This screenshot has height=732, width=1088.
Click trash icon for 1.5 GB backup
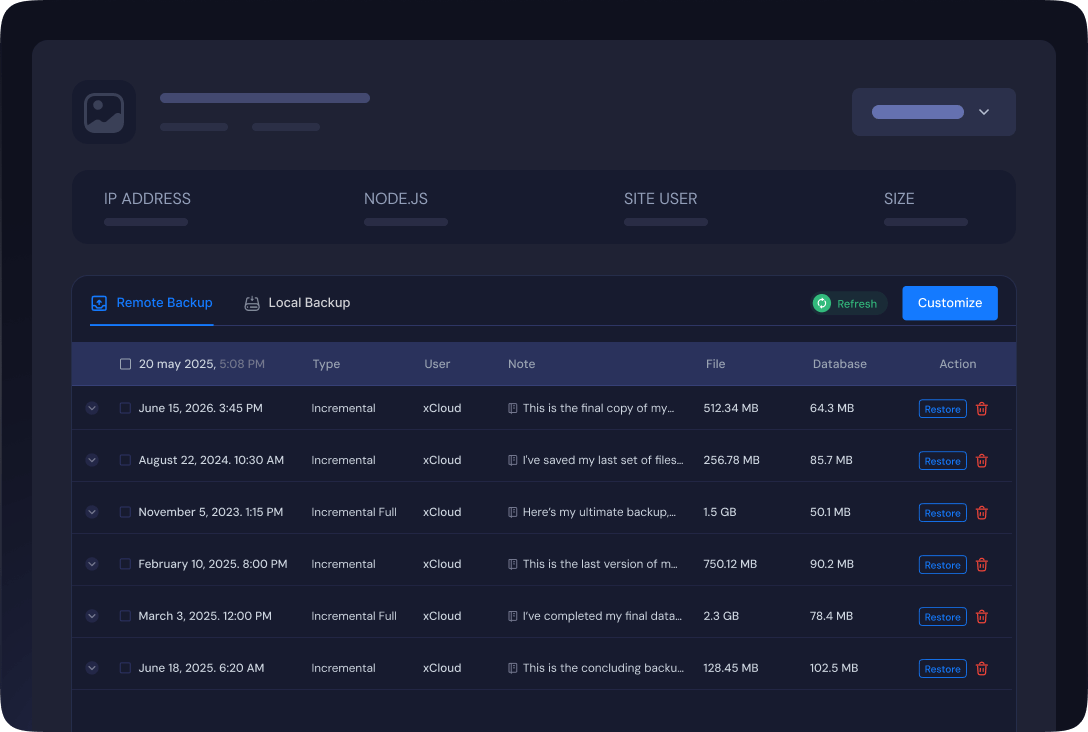(x=981, y=513)
